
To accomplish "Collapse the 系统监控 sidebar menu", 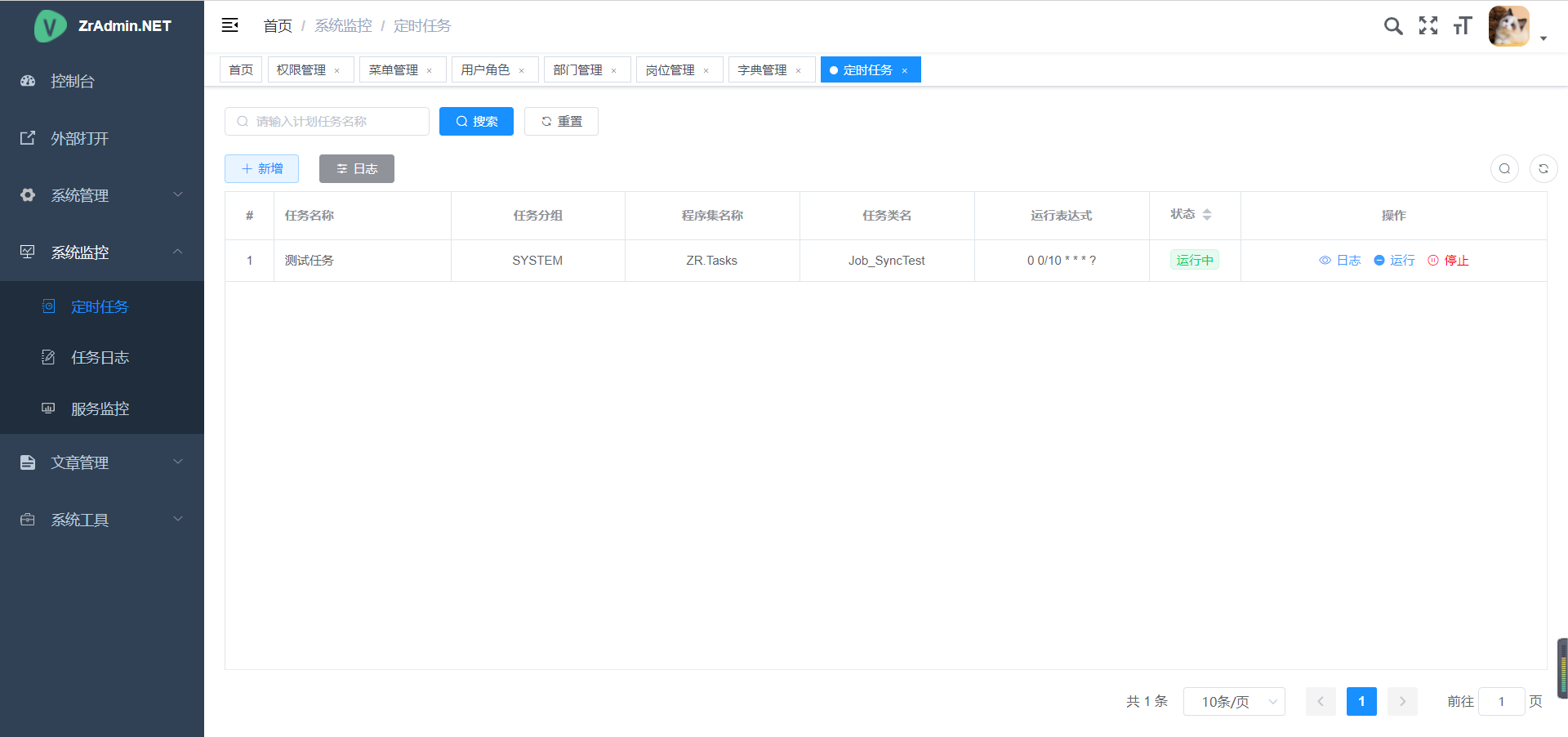I will [x=102, y=252].
